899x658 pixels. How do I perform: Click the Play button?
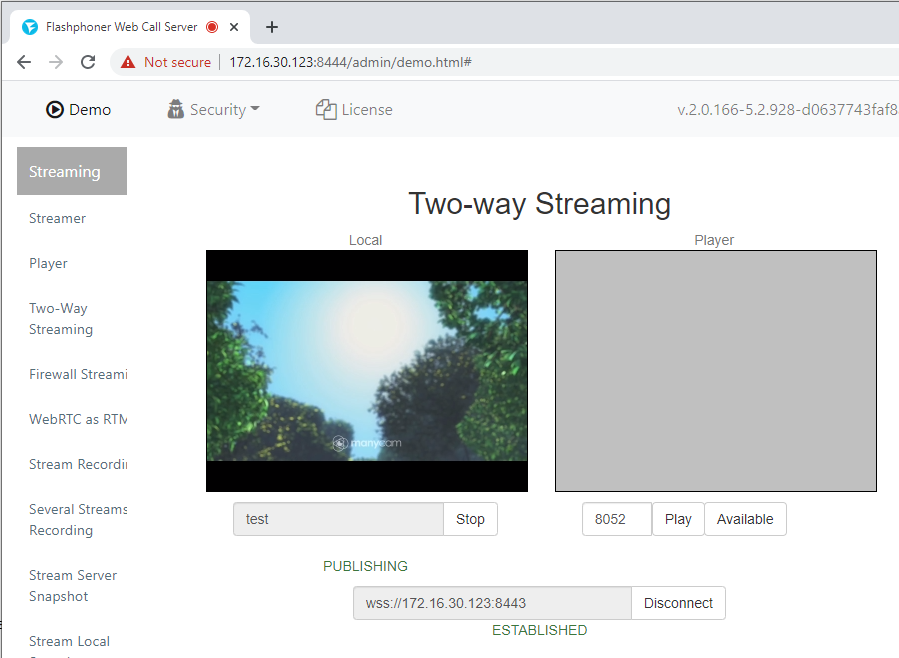pos(678,519)
